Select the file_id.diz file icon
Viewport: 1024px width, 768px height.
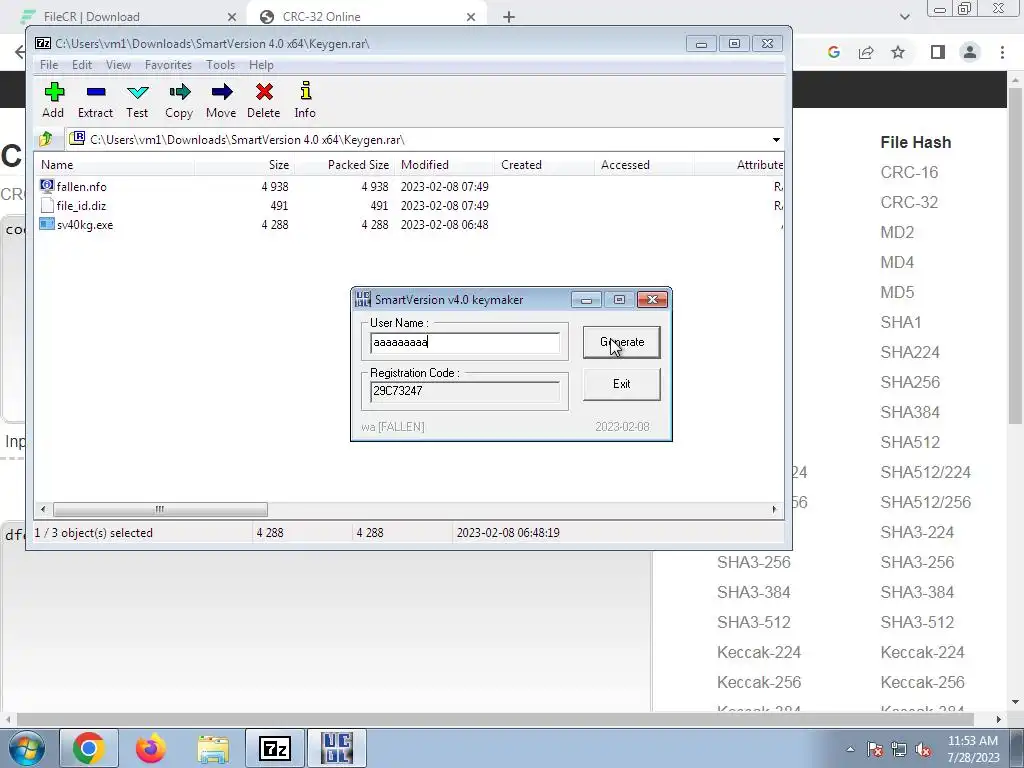point(46,205)
